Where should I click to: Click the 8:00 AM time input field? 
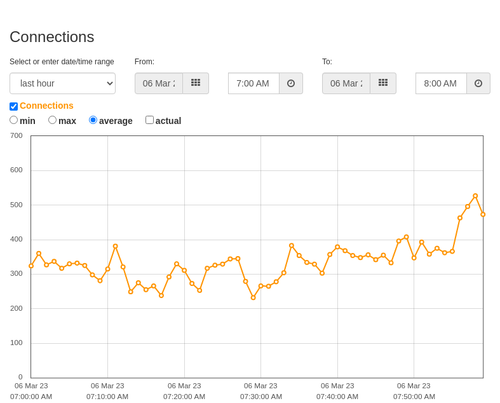(441, 83)
